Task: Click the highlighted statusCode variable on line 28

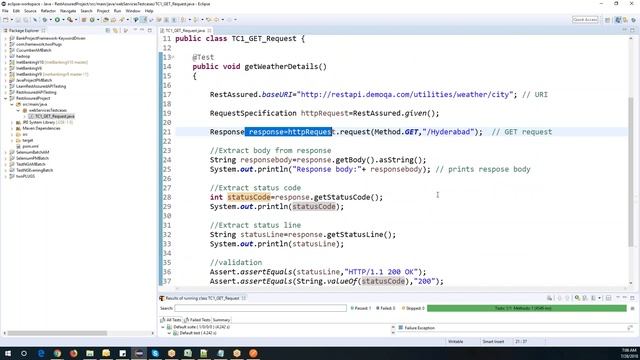Action: pyautogui.click(x=249, y=198)
